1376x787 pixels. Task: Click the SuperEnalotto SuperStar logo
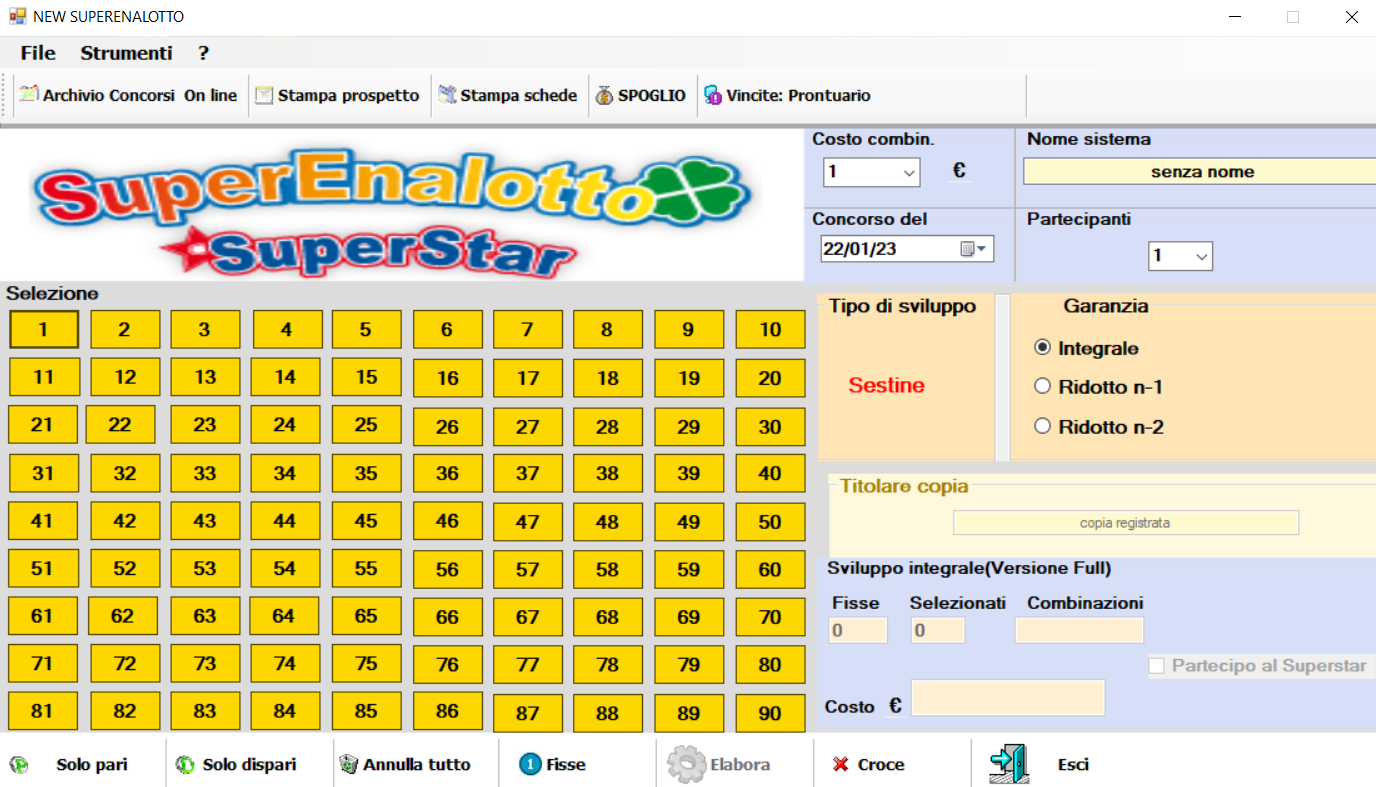click(395, 213)
